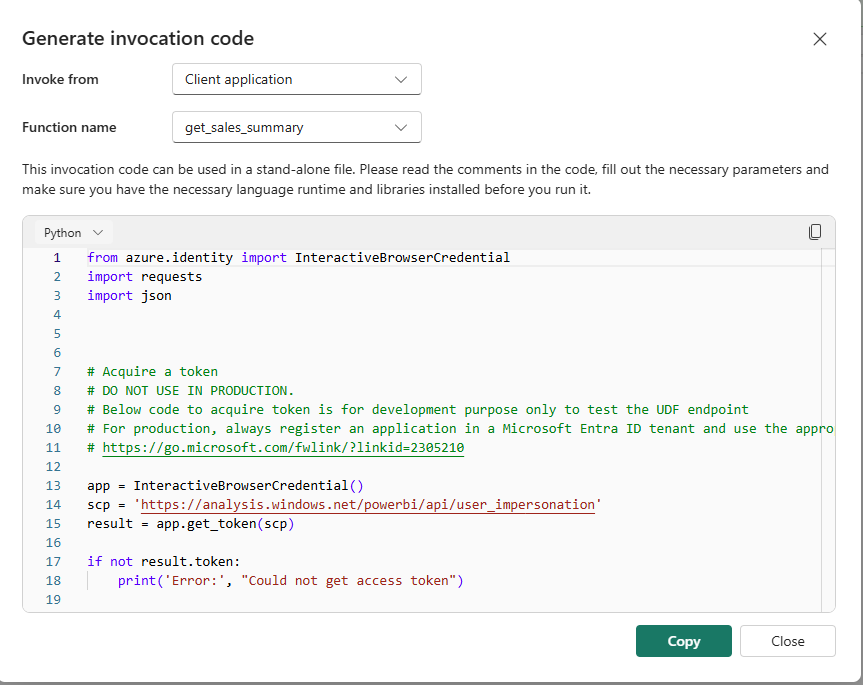
Task: Click line number 19 in the gutter
Action: pyautogui.click(x=53, y=600)
